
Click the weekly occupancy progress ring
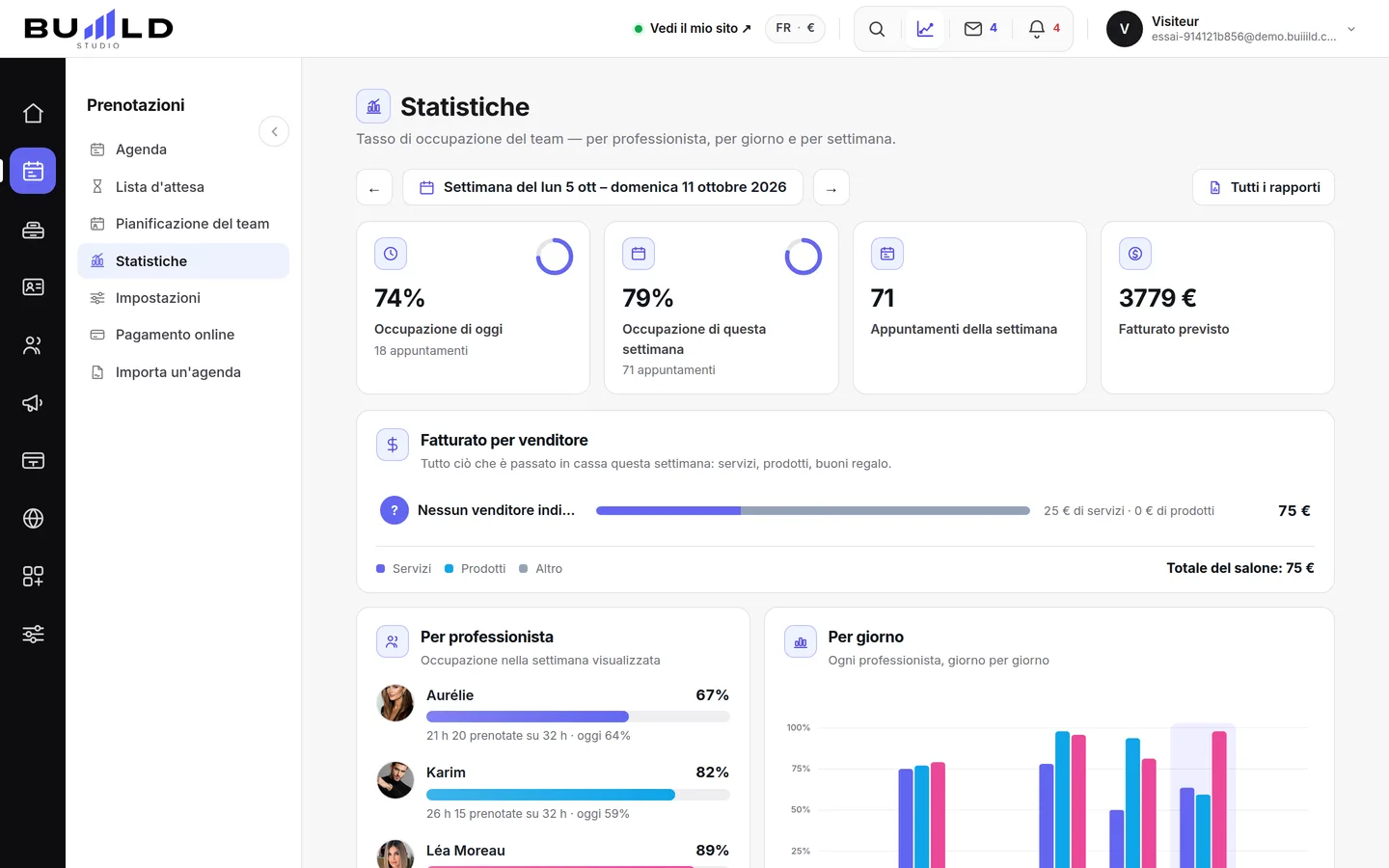click(x=803, y=257)
